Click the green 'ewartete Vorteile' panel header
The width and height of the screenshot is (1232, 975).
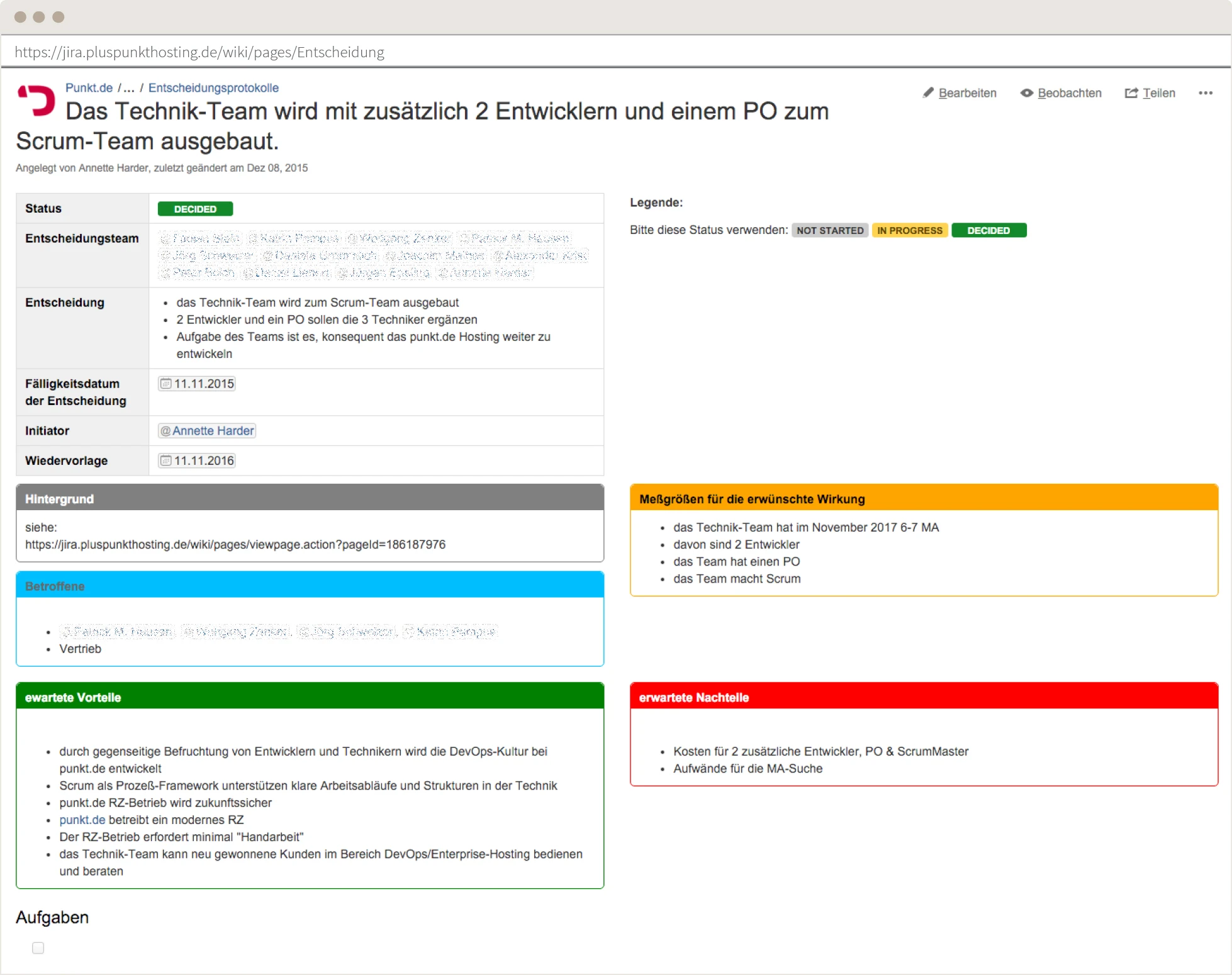[310, 696]
